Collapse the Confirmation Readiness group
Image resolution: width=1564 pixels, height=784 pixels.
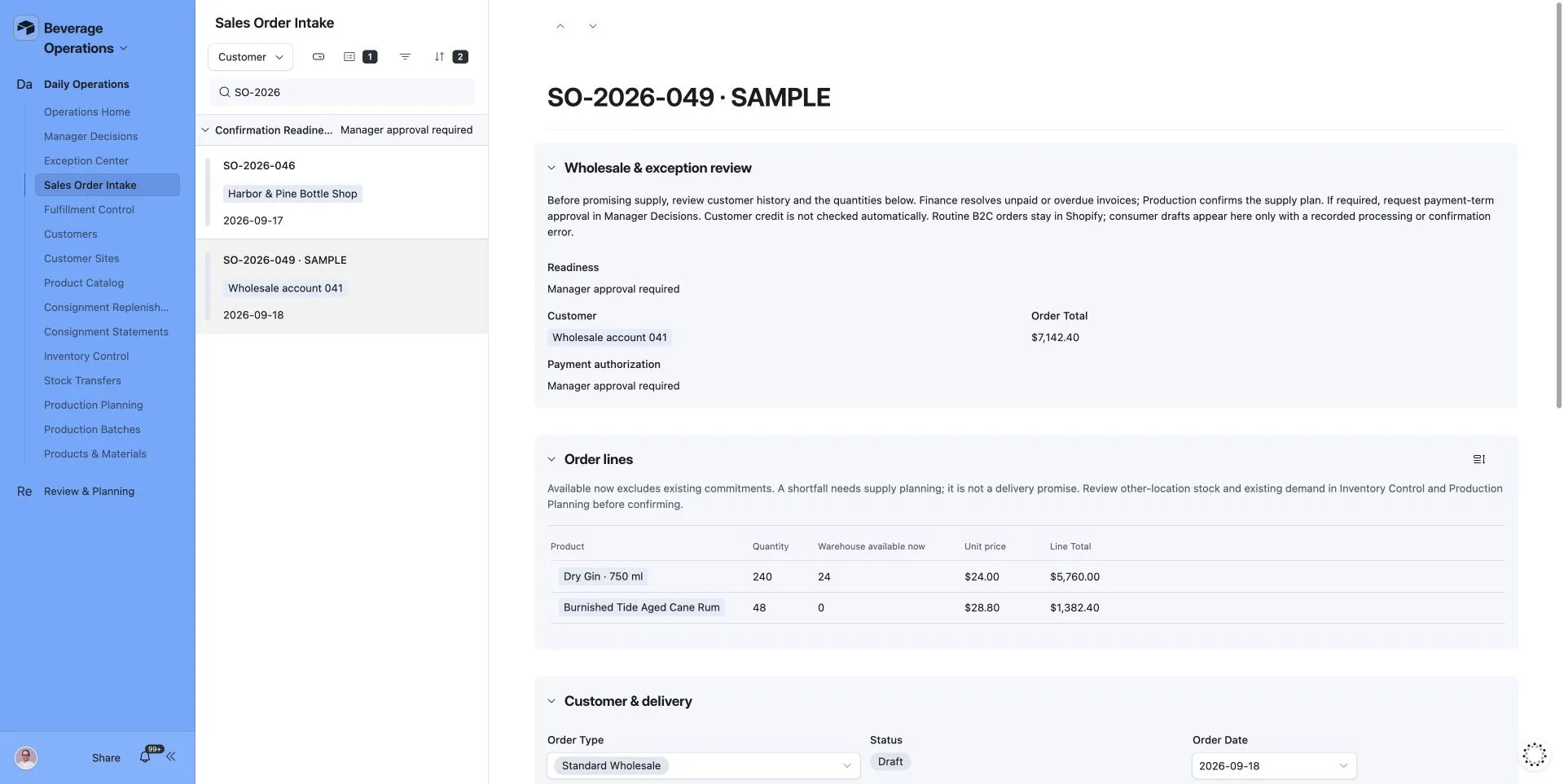point(205,130)
